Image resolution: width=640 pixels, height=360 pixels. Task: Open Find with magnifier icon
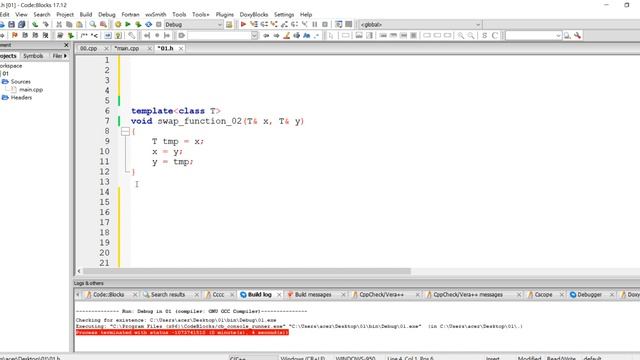click(93, 24)
